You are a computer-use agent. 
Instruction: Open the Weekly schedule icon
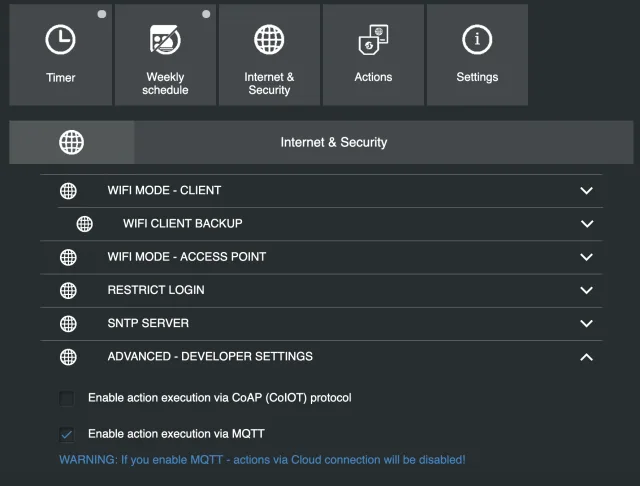165,40
